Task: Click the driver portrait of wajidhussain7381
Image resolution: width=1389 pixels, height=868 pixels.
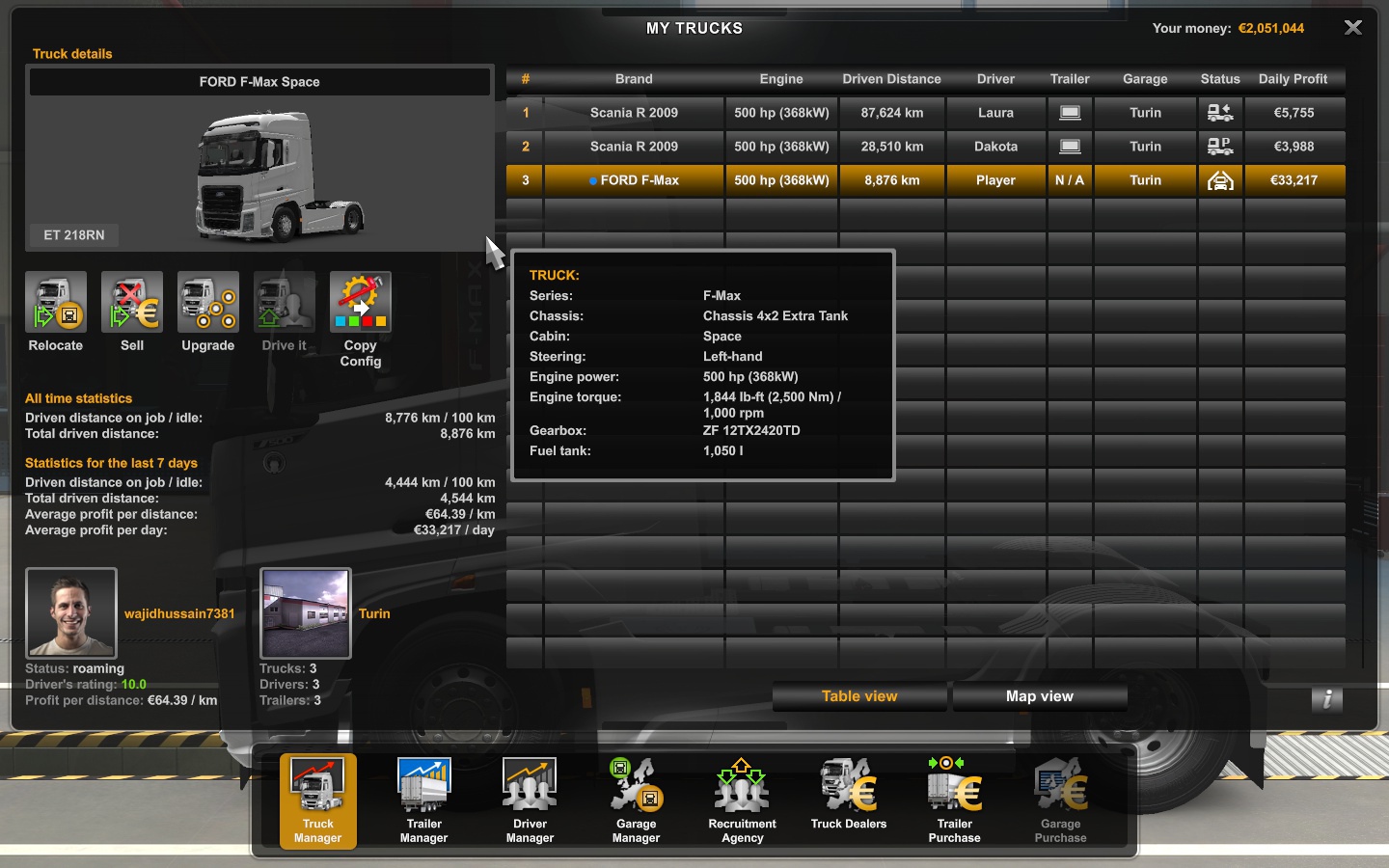Action: (x=71, y=613)
